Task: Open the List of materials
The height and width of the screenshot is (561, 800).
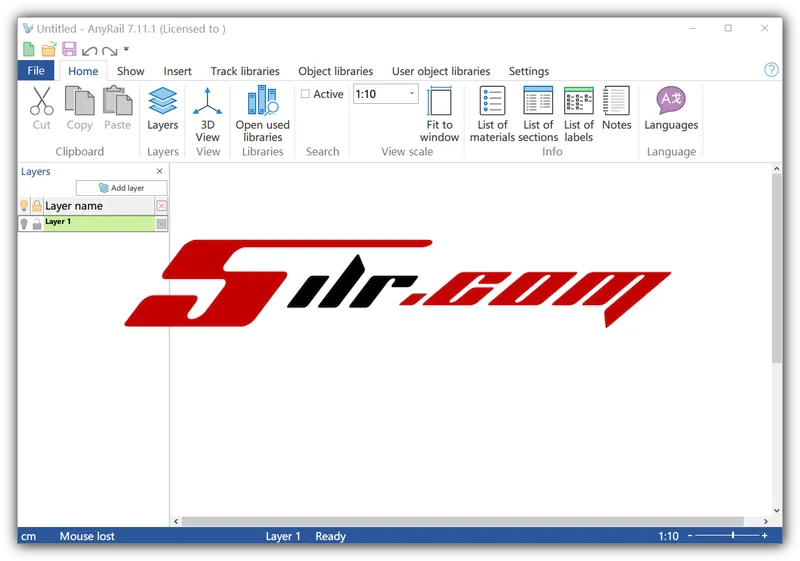Action: pos(492,115)
